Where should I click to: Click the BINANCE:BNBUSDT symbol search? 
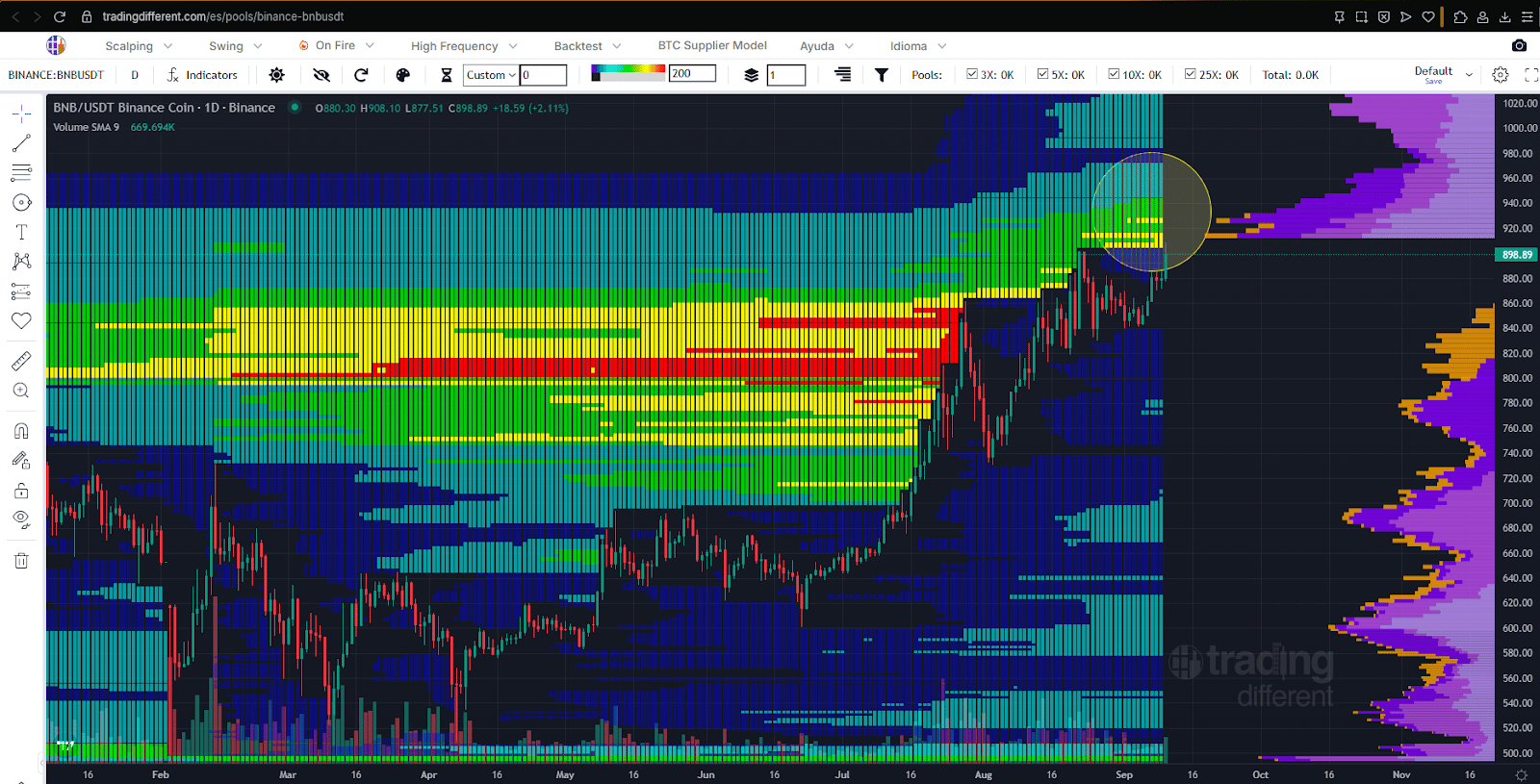[x=56, y=75]
